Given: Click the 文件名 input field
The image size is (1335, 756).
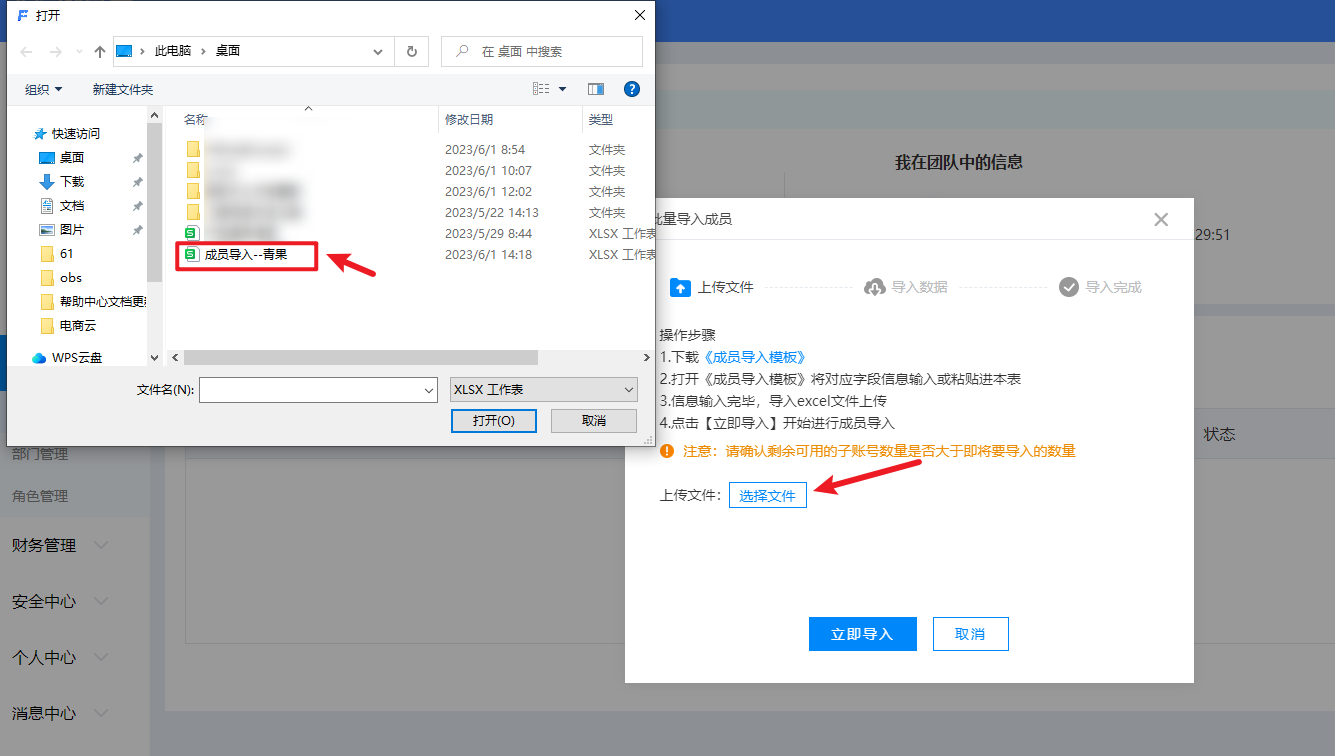Looking at the screenshot, I should (310, 390).
